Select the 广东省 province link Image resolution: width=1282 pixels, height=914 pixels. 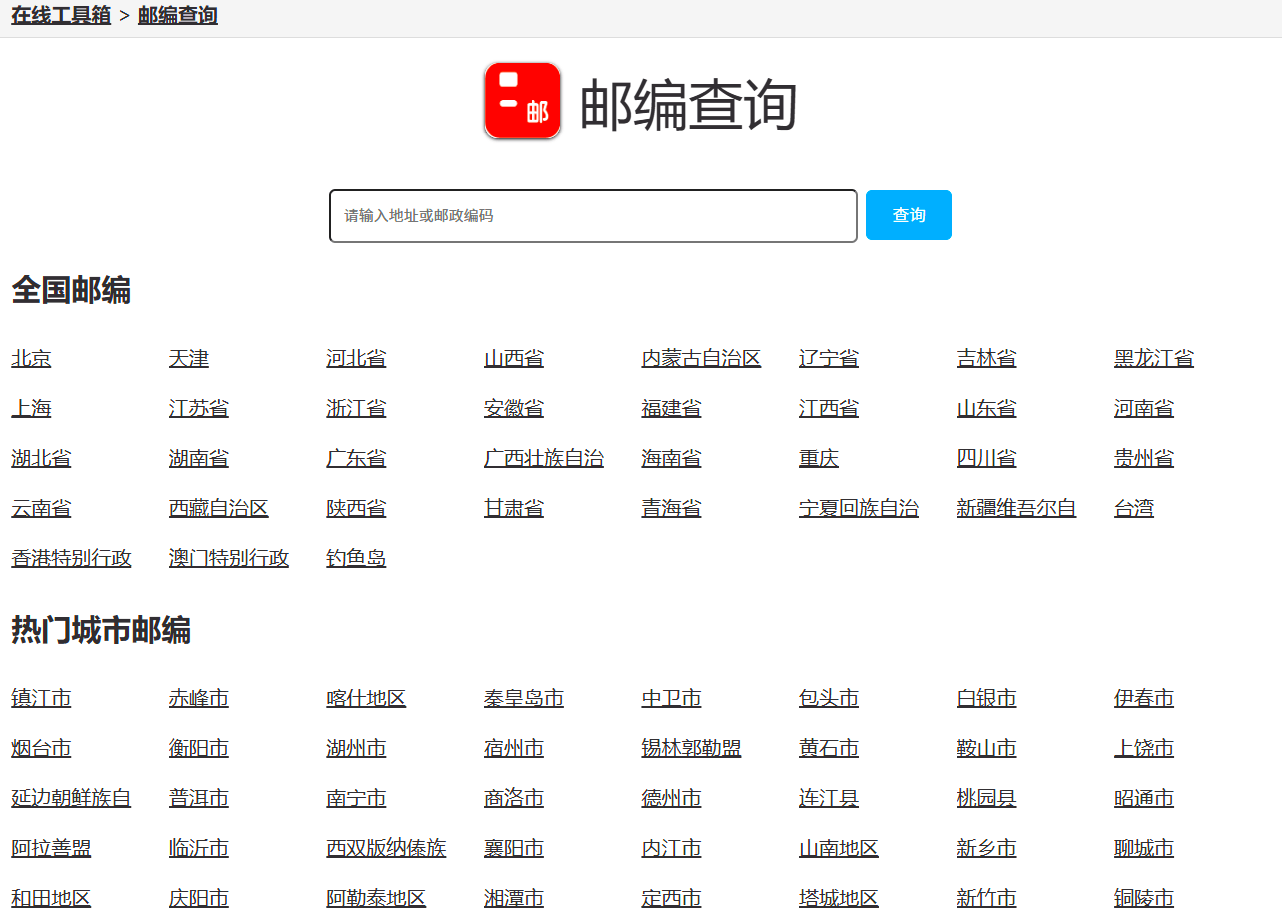(x=356, y=458)
